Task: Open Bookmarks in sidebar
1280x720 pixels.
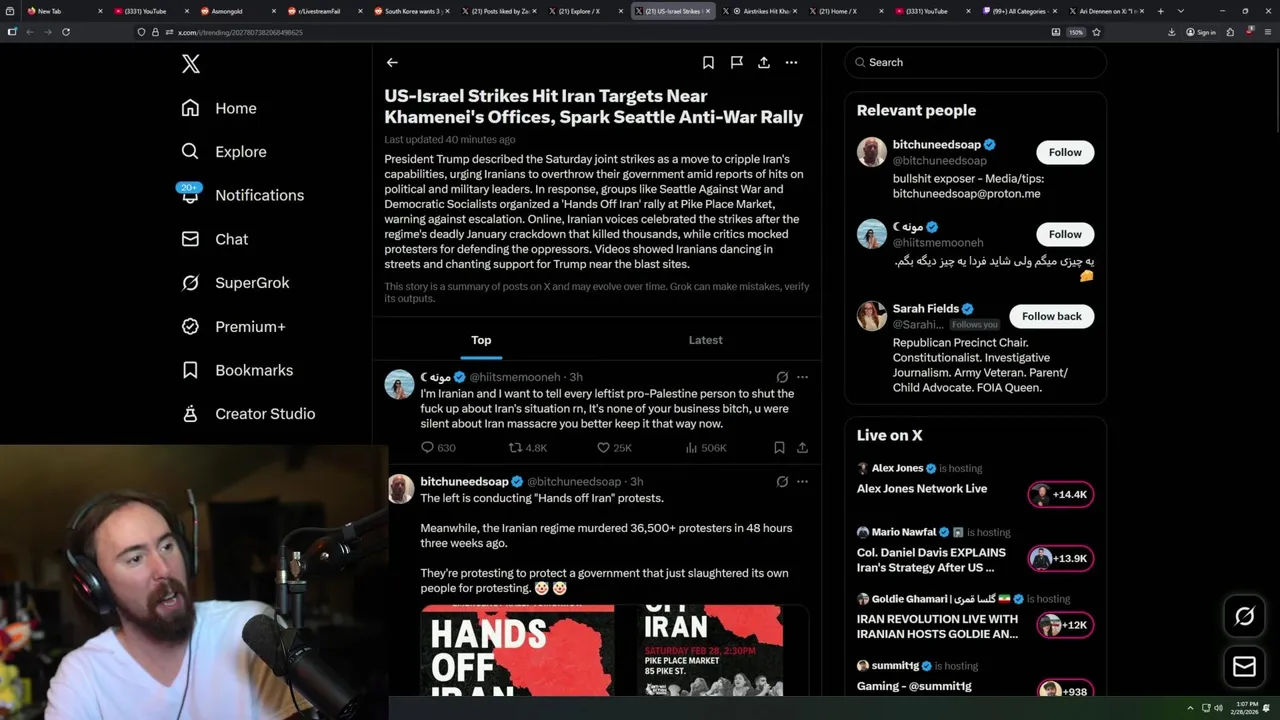Action: tap(237, 370)
